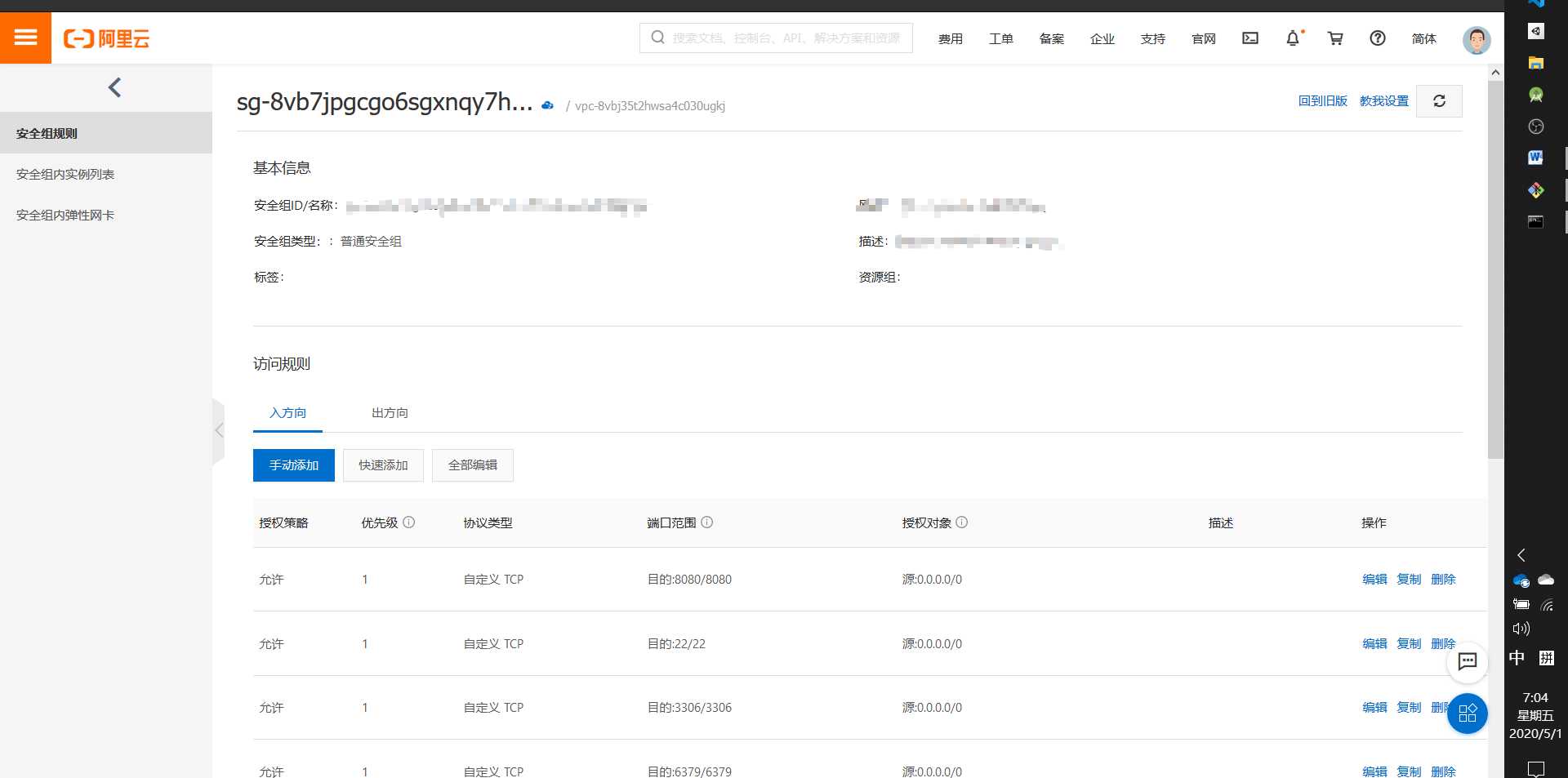Viewport: 1568px width, 778px height.
Task: Open 支持 in the top navigation
Action: (1152, 38)
